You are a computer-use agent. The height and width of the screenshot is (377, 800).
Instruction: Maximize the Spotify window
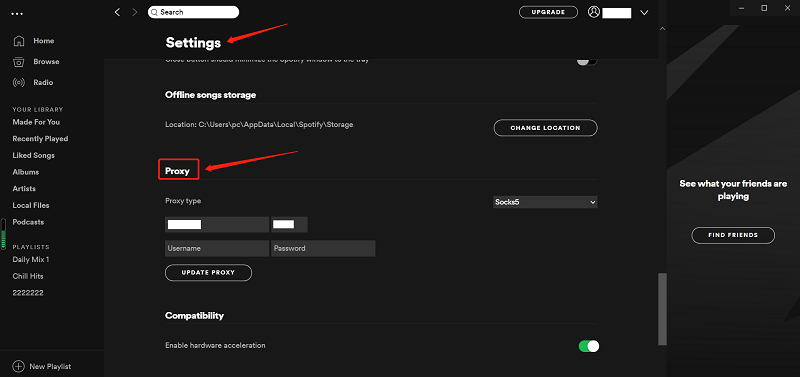764,8
